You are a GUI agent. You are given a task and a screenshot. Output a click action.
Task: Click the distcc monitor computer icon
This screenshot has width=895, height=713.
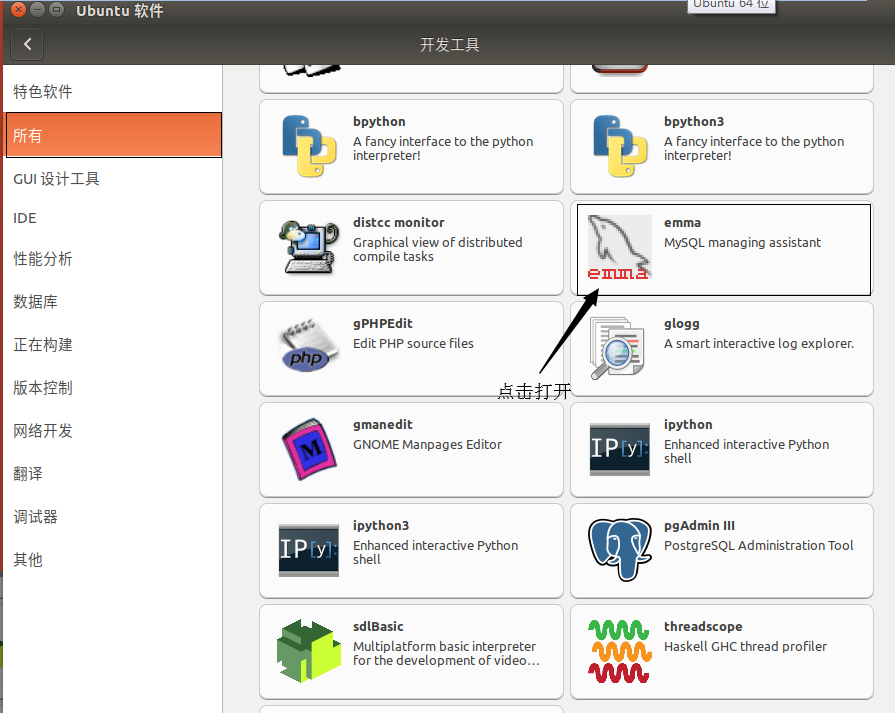pos(309,247)
